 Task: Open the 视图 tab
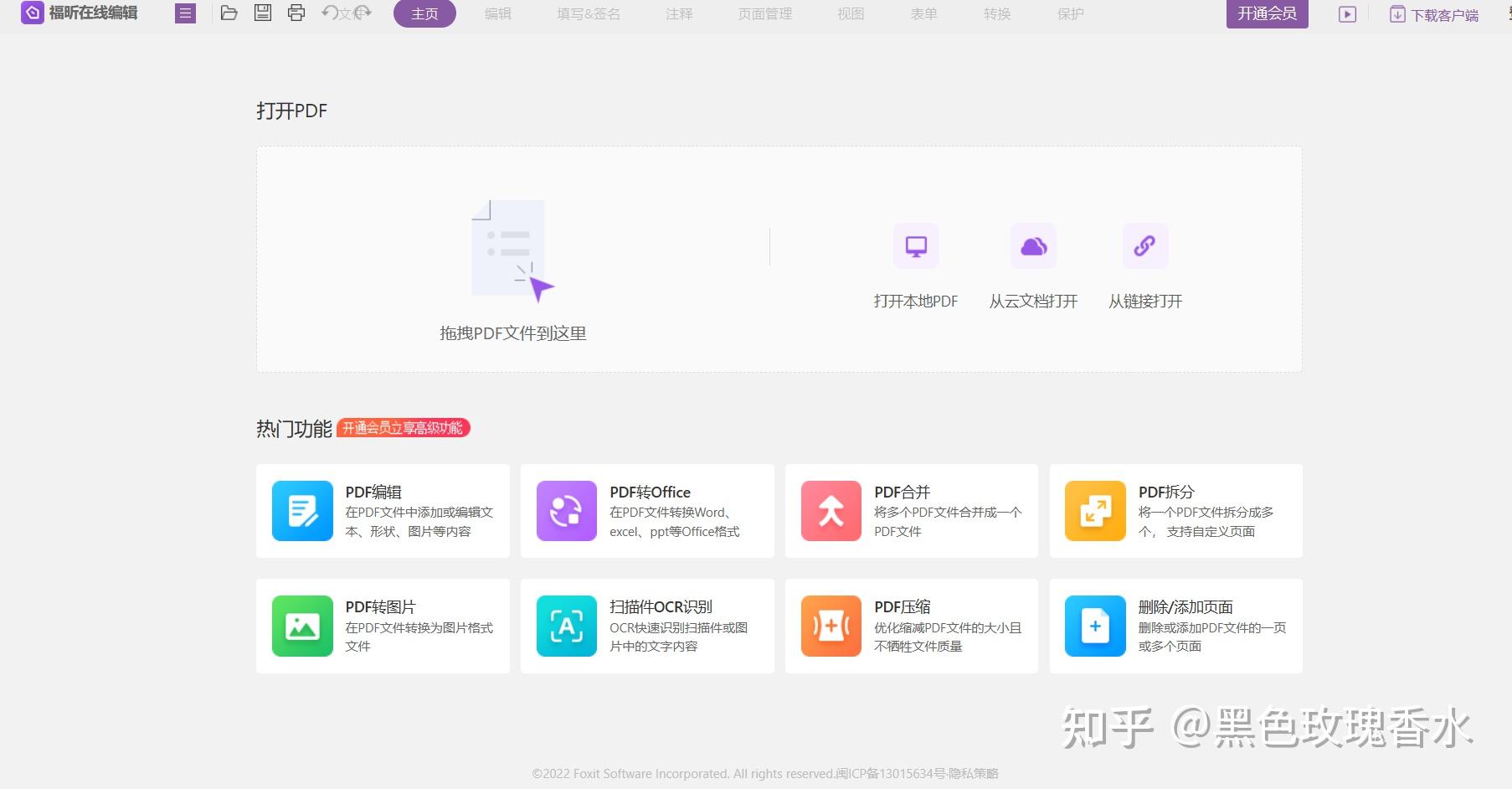click(x=851, y=14)
